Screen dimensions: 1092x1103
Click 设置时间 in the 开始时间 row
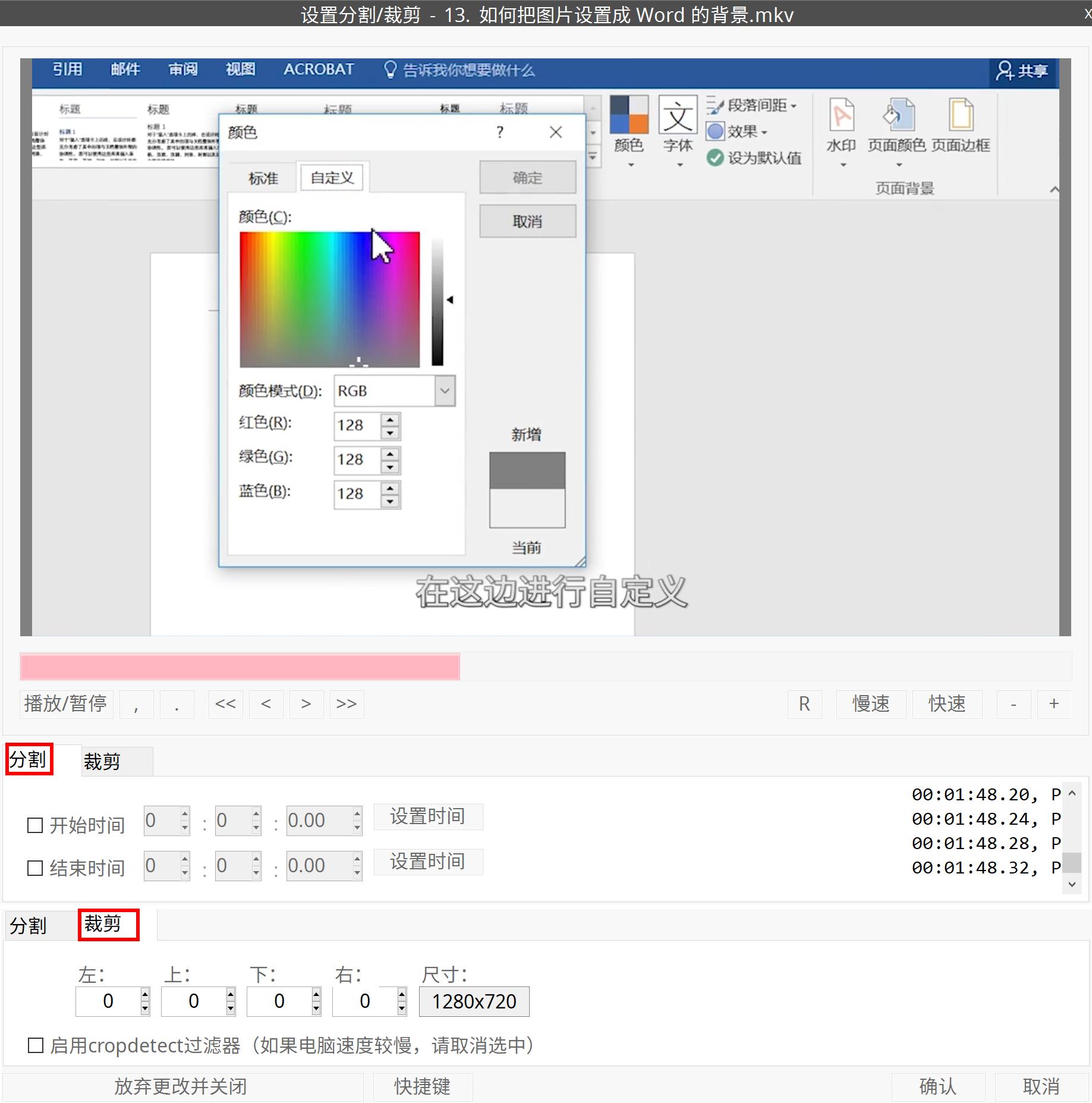(428, 816)
